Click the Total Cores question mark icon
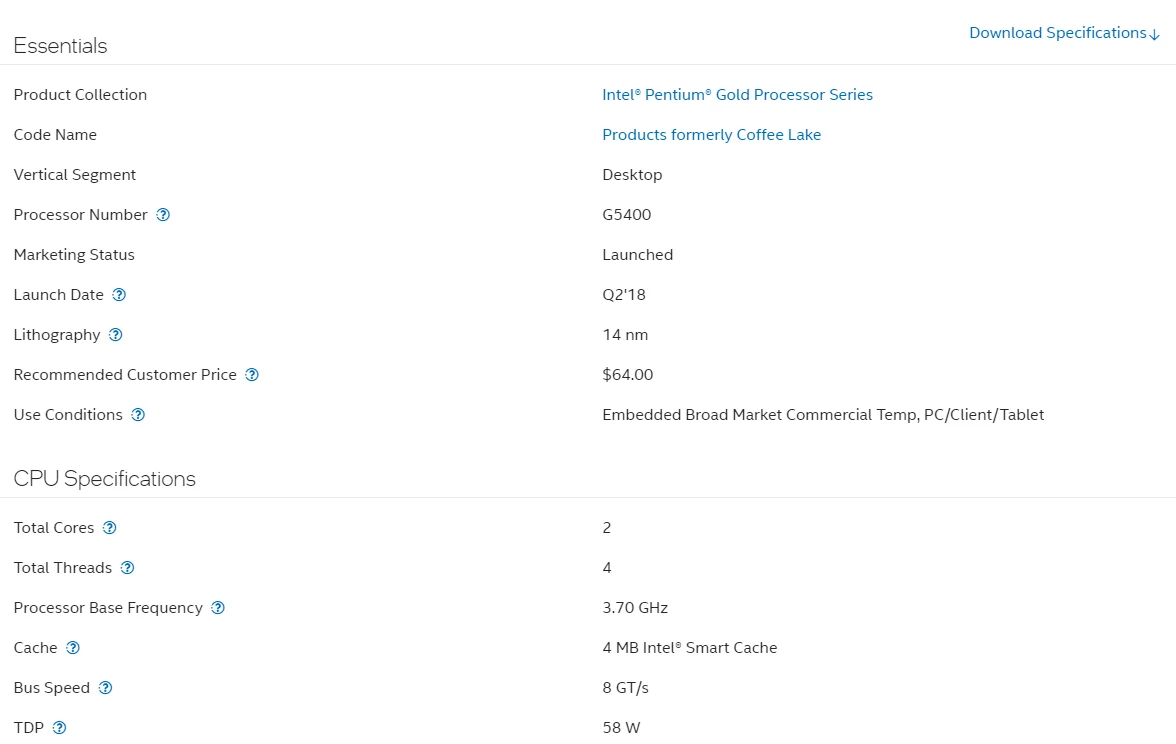1176x744 pixels. click(x=110, y=528)
